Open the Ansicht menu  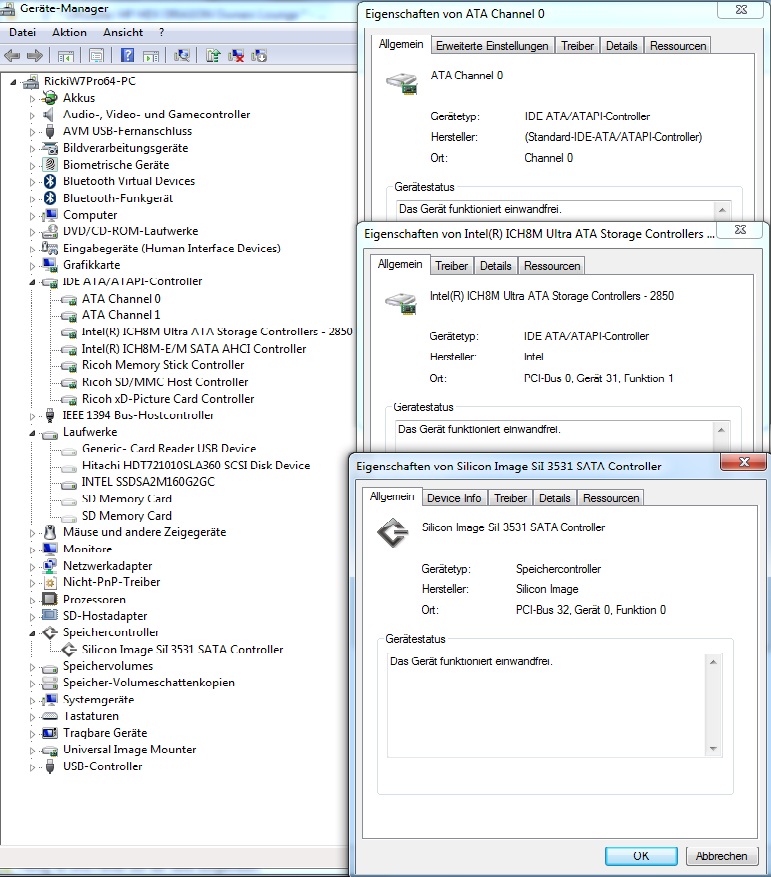(123, 32)
